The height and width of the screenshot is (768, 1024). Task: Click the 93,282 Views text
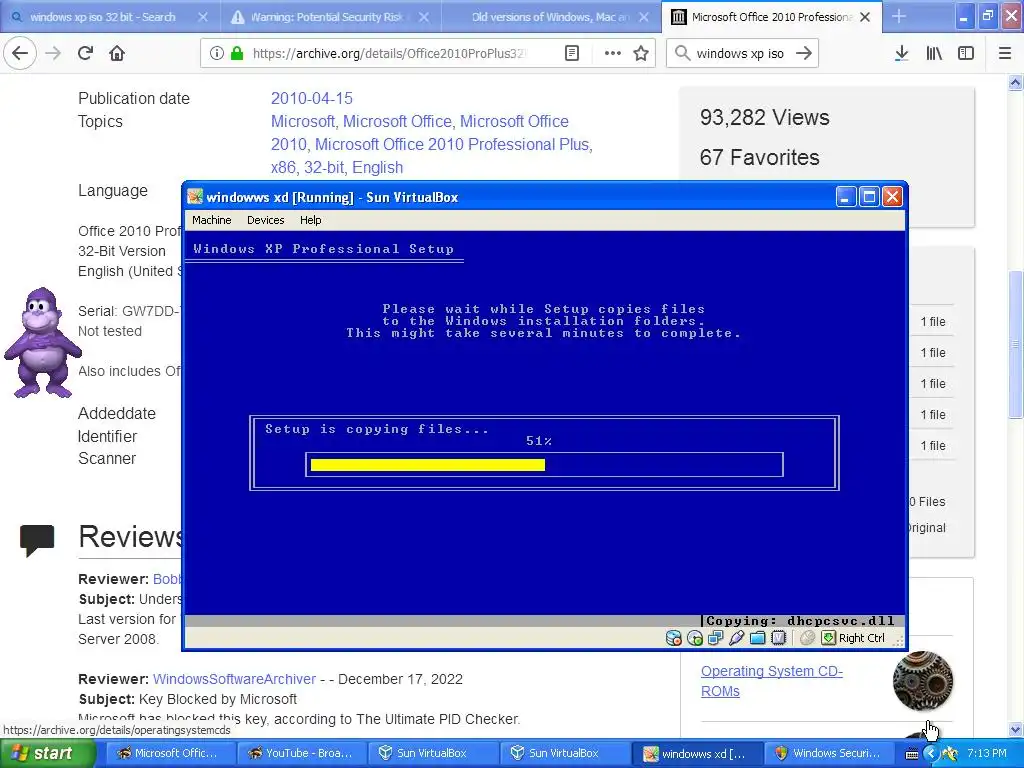pyautogui.click(x=765, y=118)
